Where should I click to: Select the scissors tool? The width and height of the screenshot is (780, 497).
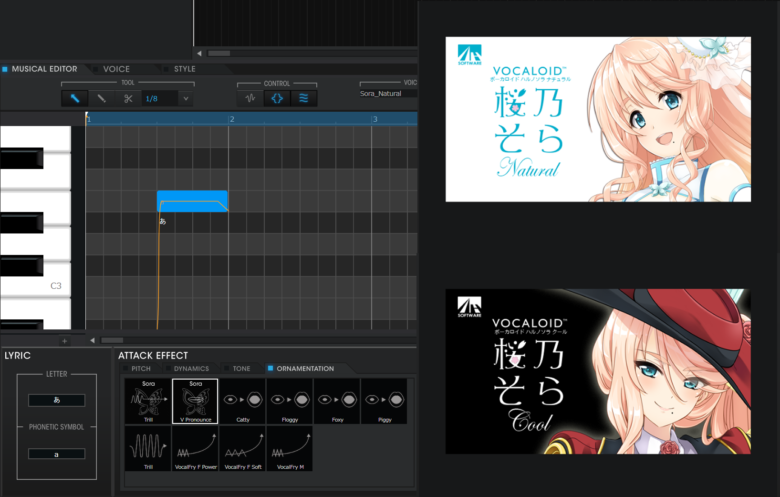(128, 99)
